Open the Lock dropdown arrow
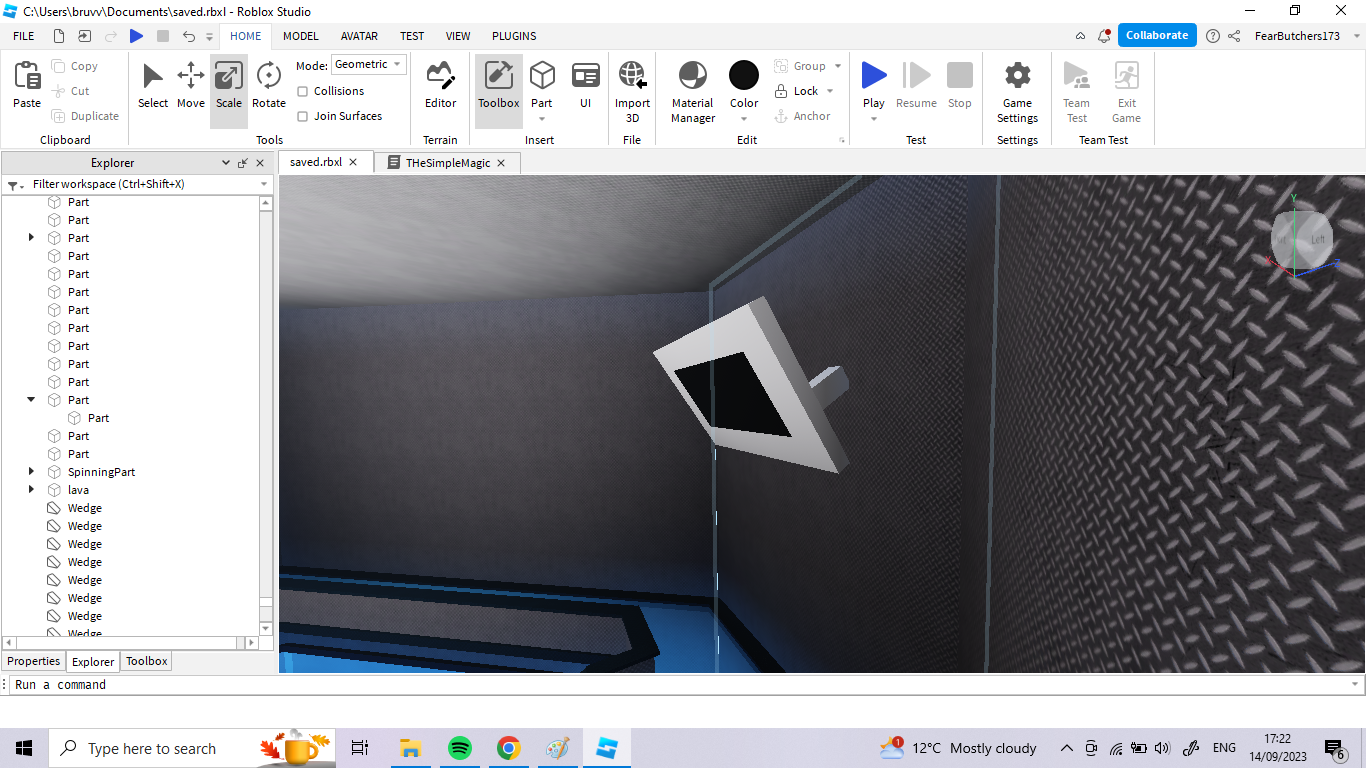Image resolution: width=1366 pixels, height=768 pixels. [830, 91]
